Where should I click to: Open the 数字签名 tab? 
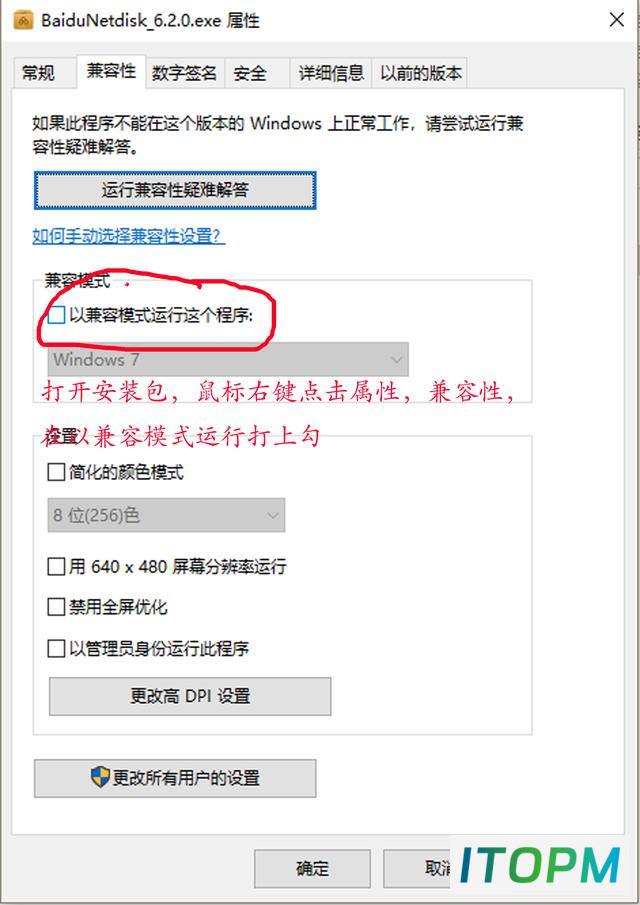click(184, 73)
